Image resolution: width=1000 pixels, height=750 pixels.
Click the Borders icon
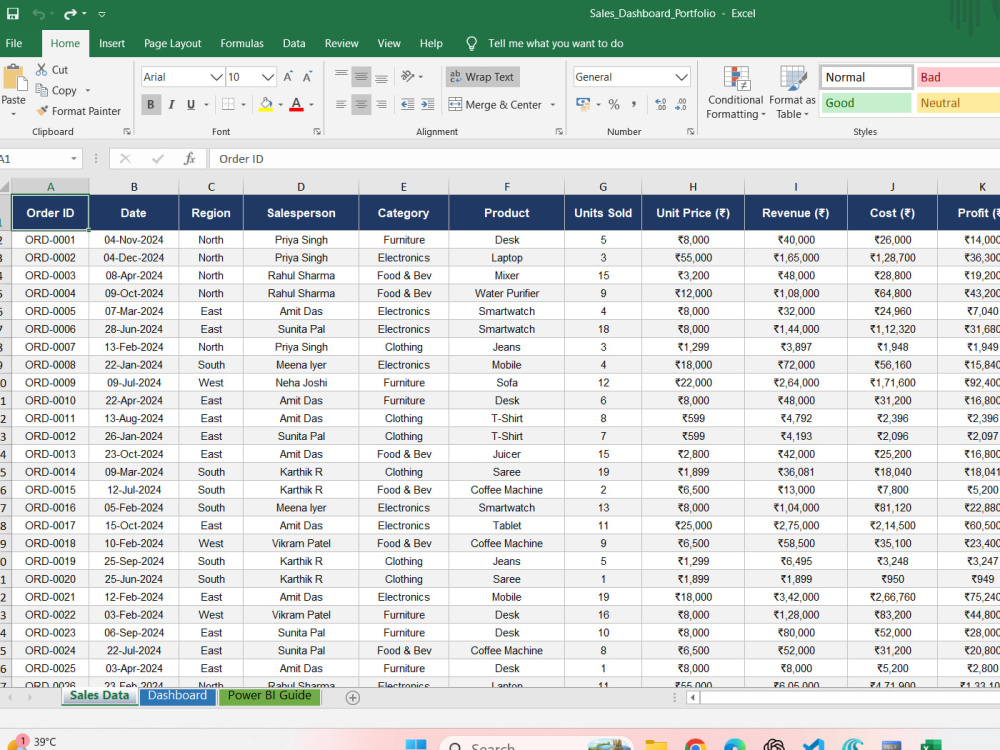(x=228, y=104)
